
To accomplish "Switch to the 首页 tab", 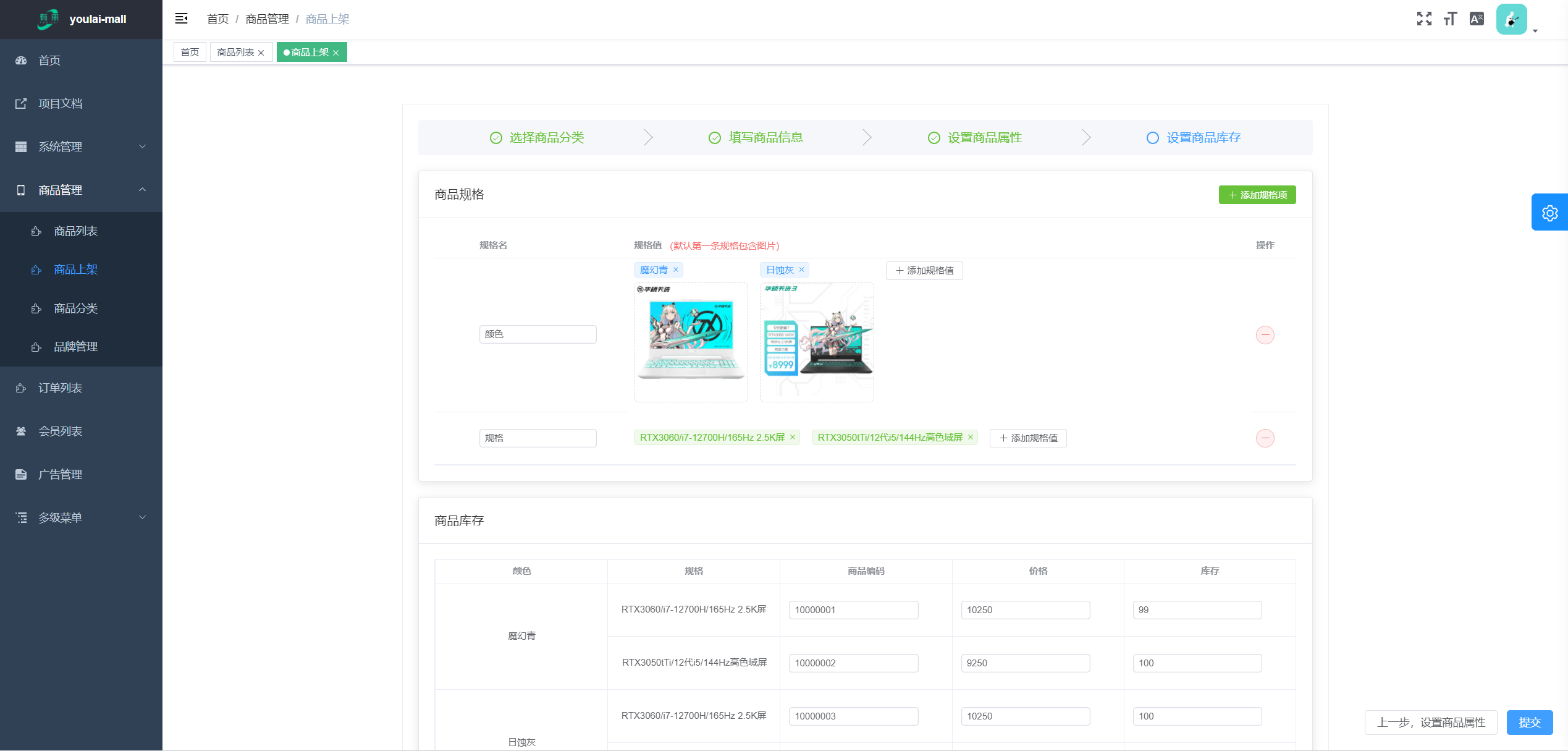I will click(x=190, y=53).
